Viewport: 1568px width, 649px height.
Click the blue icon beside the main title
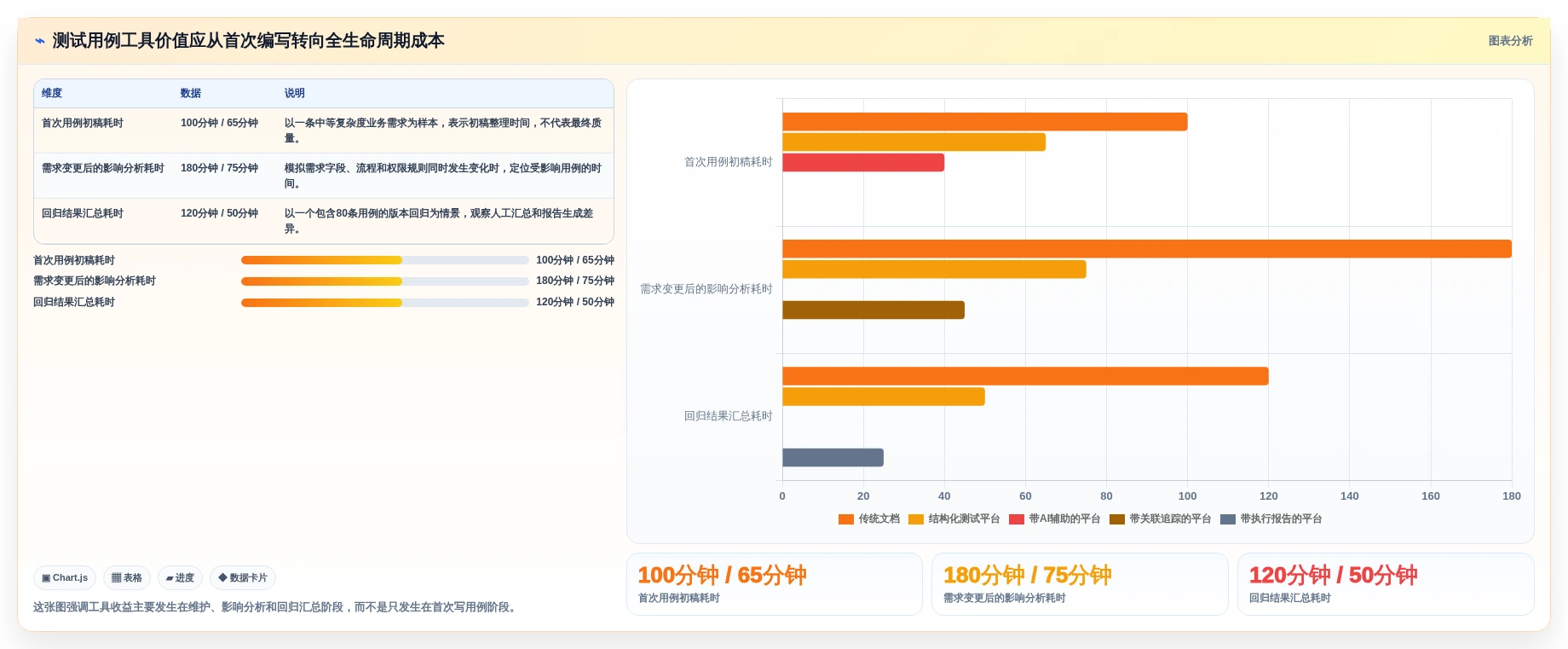pos(39,41)
